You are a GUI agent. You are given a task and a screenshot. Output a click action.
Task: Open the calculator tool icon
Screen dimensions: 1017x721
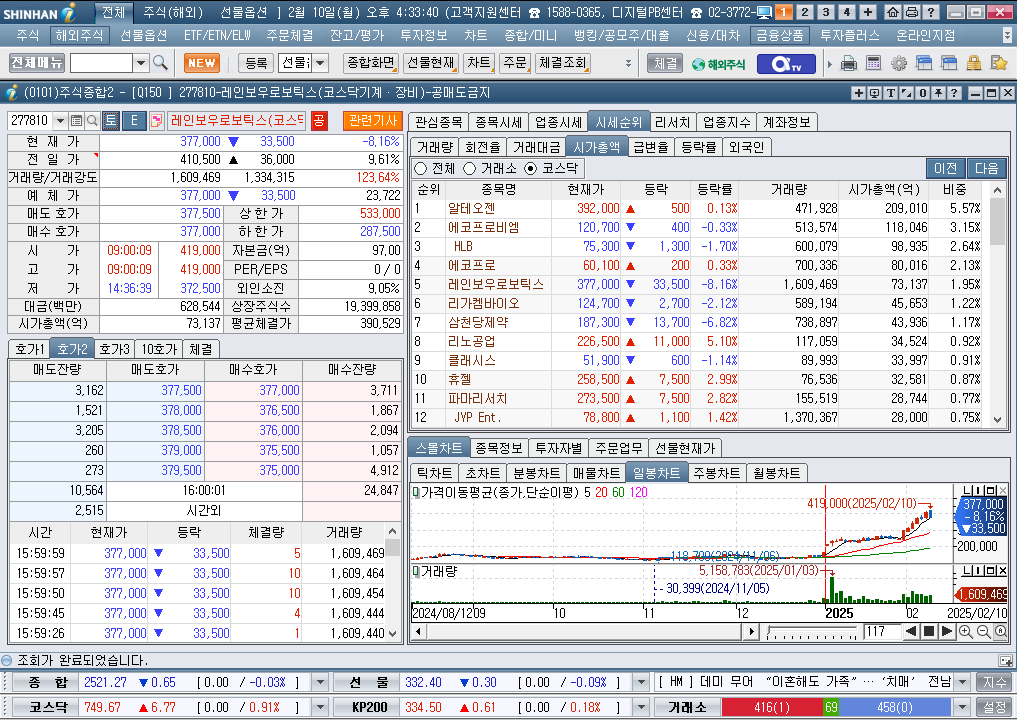[x=873, y=64]
